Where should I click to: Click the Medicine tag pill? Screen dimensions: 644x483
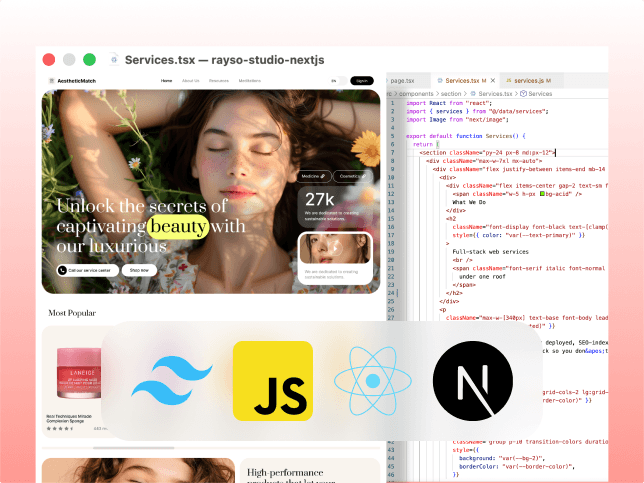tap(314, 176)
